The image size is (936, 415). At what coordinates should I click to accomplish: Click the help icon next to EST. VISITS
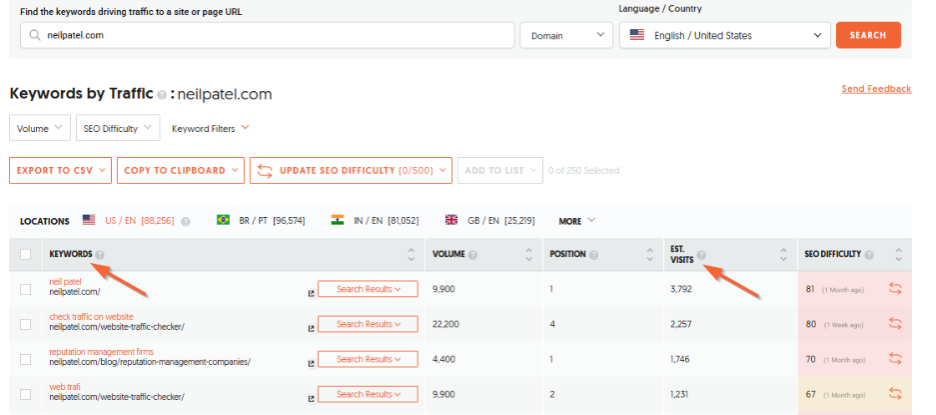point(701,255)
